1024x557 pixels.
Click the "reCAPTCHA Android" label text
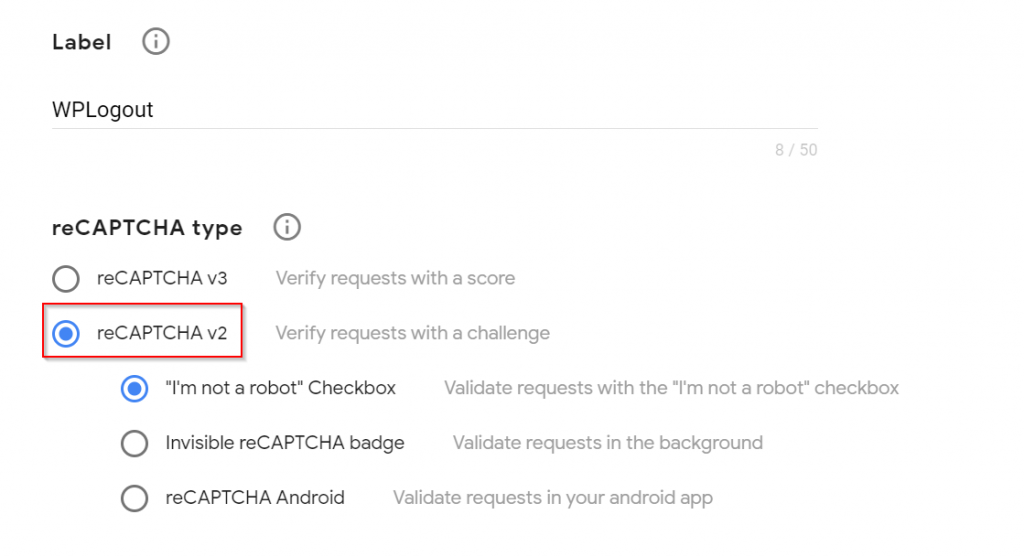[x=255, y=498]
